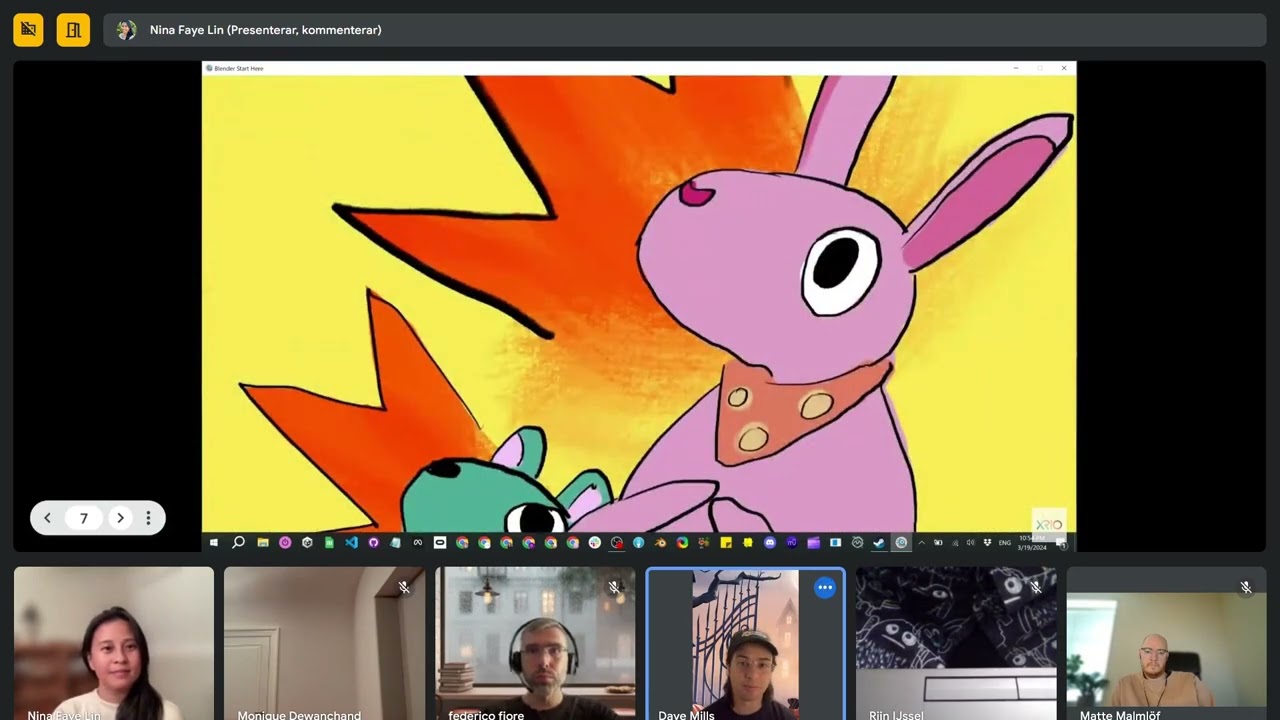Select federico fiore's video tile
Image resolution: width=1280 pixels, height=720 pixels.
coord(535,643)
